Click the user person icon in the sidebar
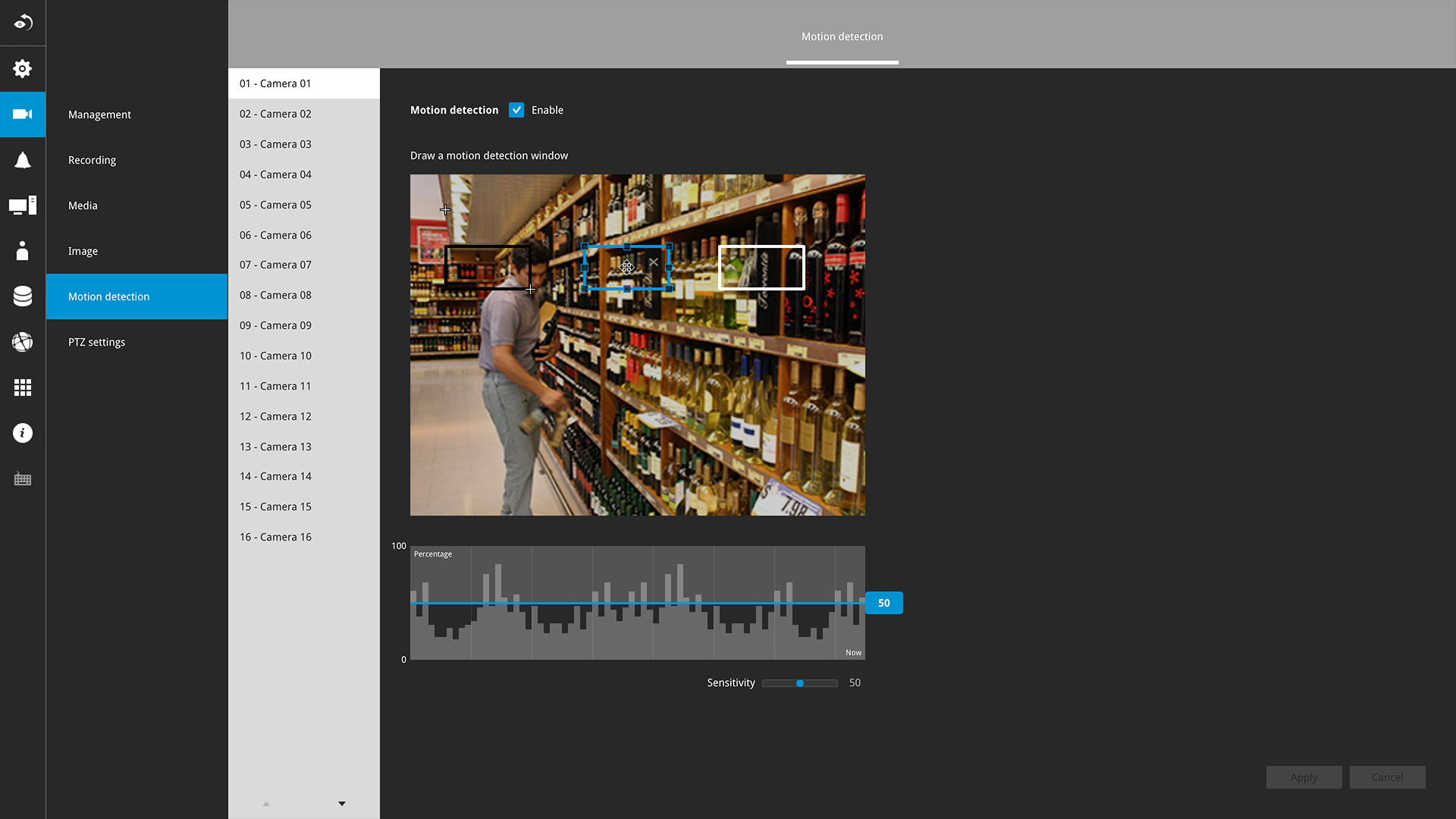This screenshot has width=1456, height=819. (23, 251)
